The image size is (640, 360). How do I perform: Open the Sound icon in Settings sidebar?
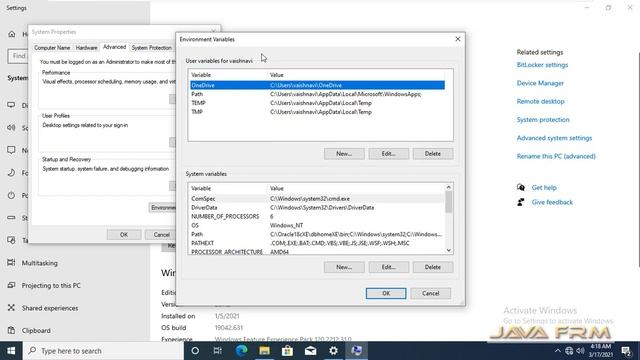coord(11,128)
